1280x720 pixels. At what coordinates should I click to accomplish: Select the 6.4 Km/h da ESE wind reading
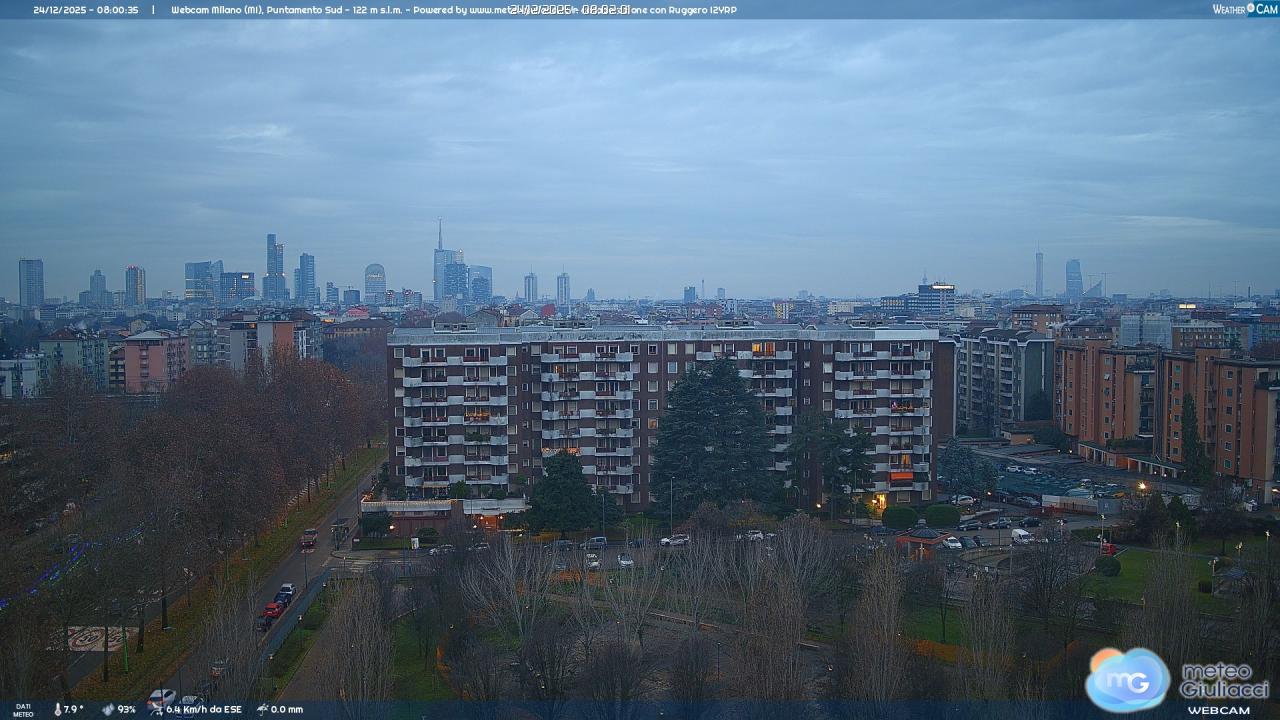click(204, 709)
